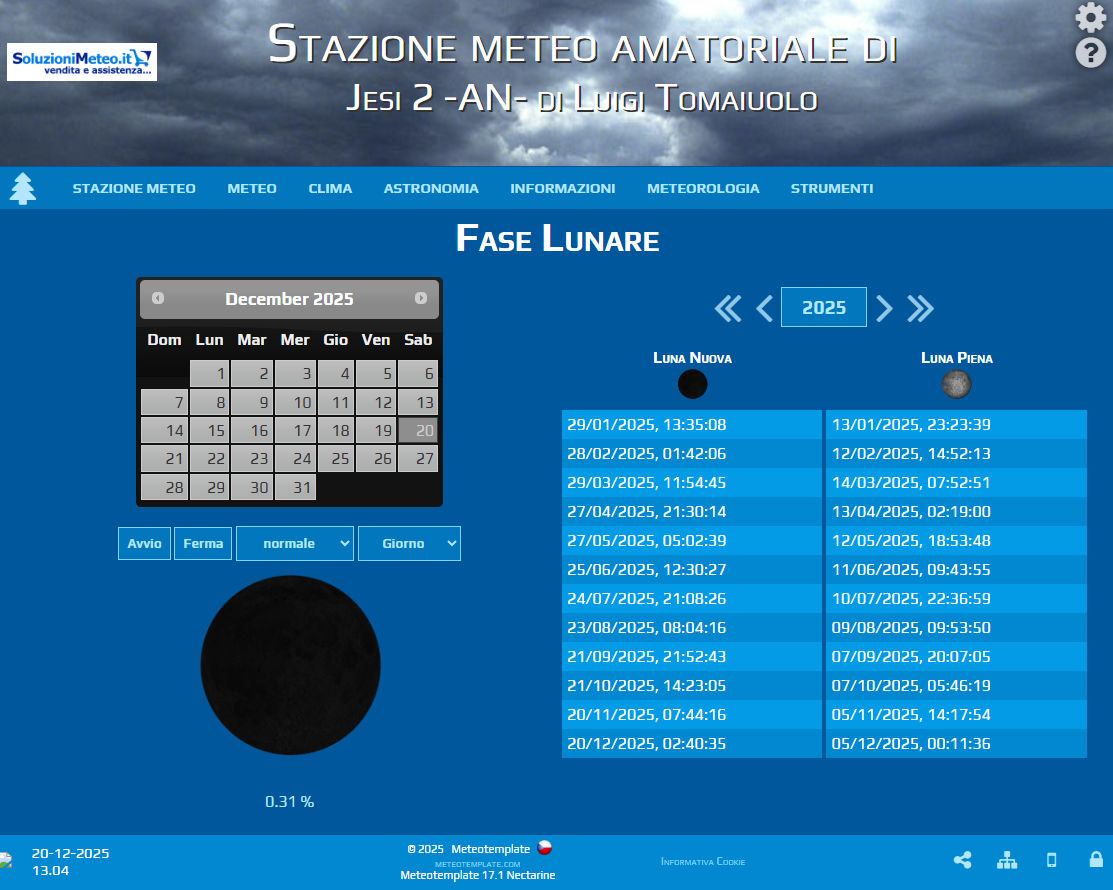Click the tree home icon
This screenshot has width=1113, height=890.
point(23,188)
